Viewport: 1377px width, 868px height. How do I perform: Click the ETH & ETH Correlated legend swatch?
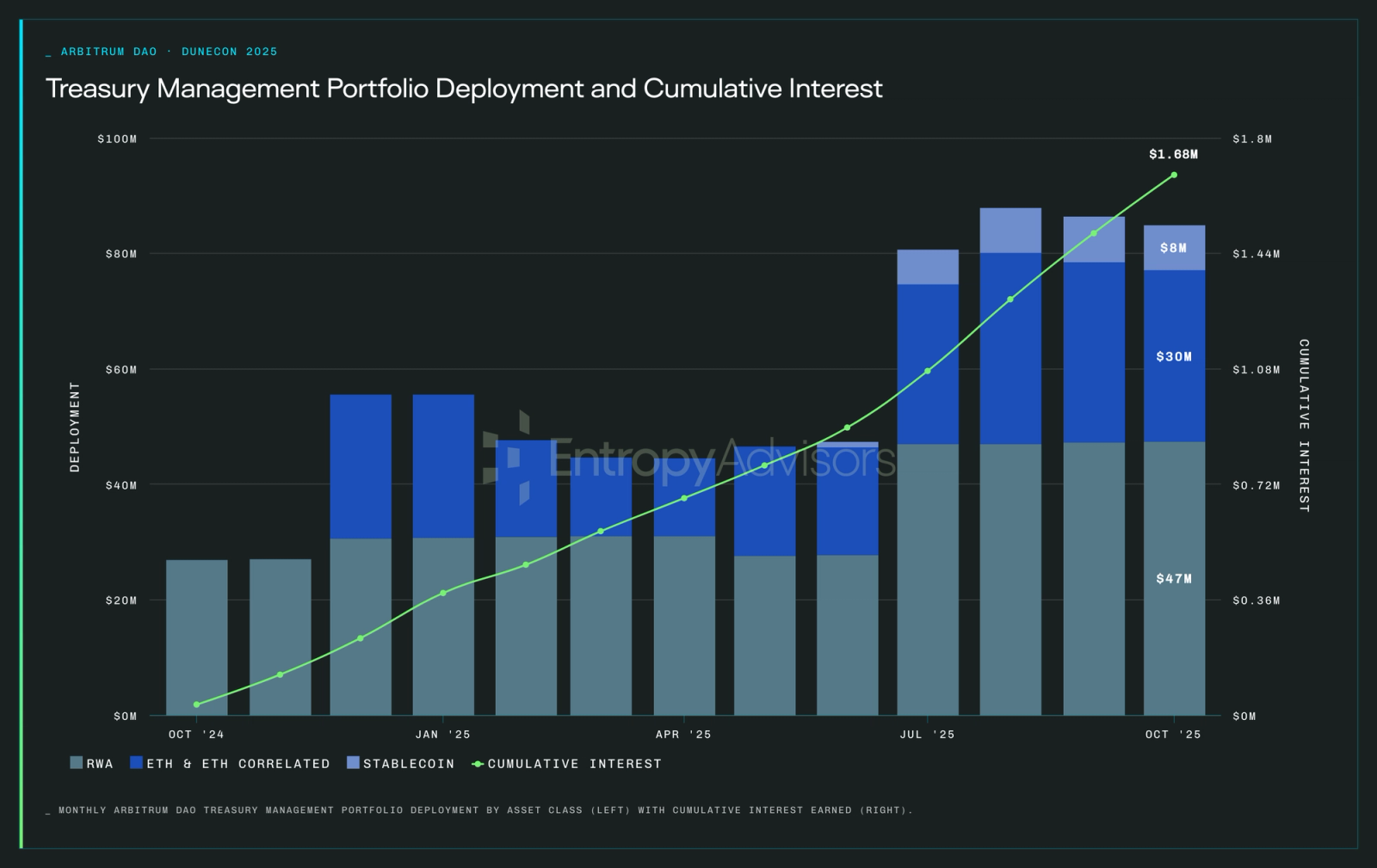pos(136,763)
